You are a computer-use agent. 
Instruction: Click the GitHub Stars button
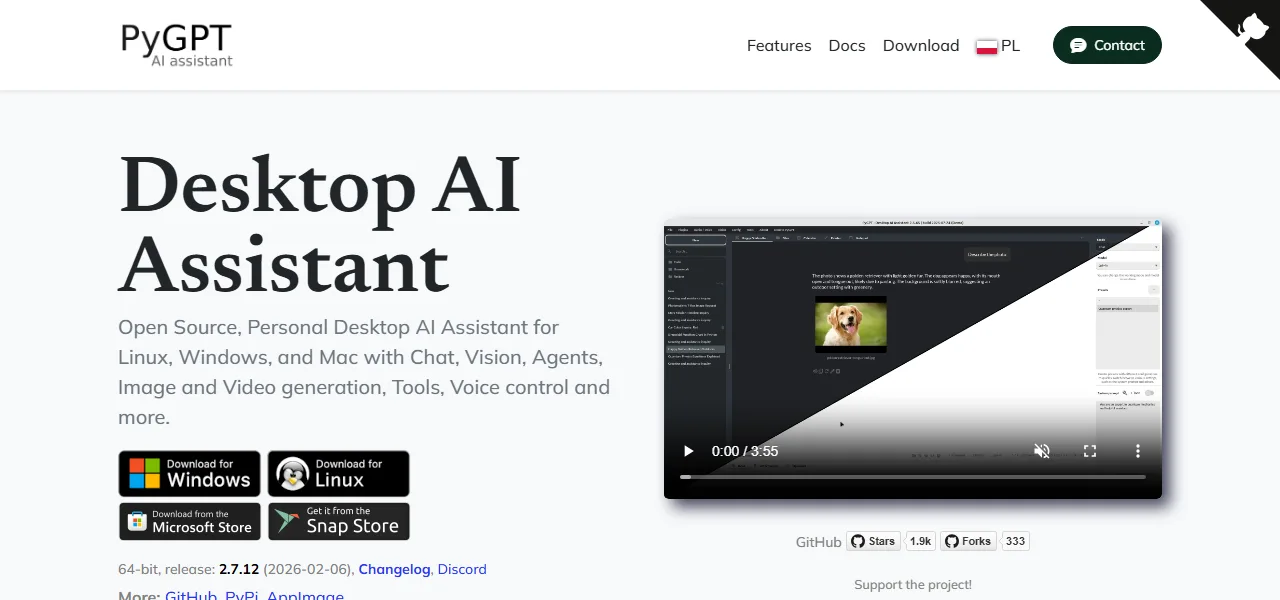873,541
